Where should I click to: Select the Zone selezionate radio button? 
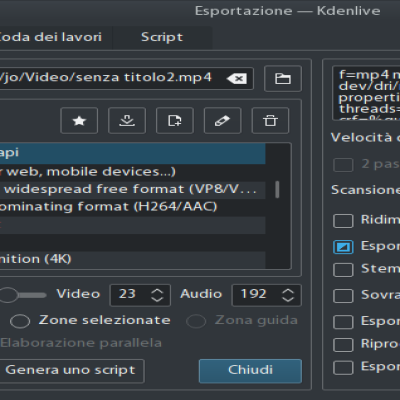(20, 321)
